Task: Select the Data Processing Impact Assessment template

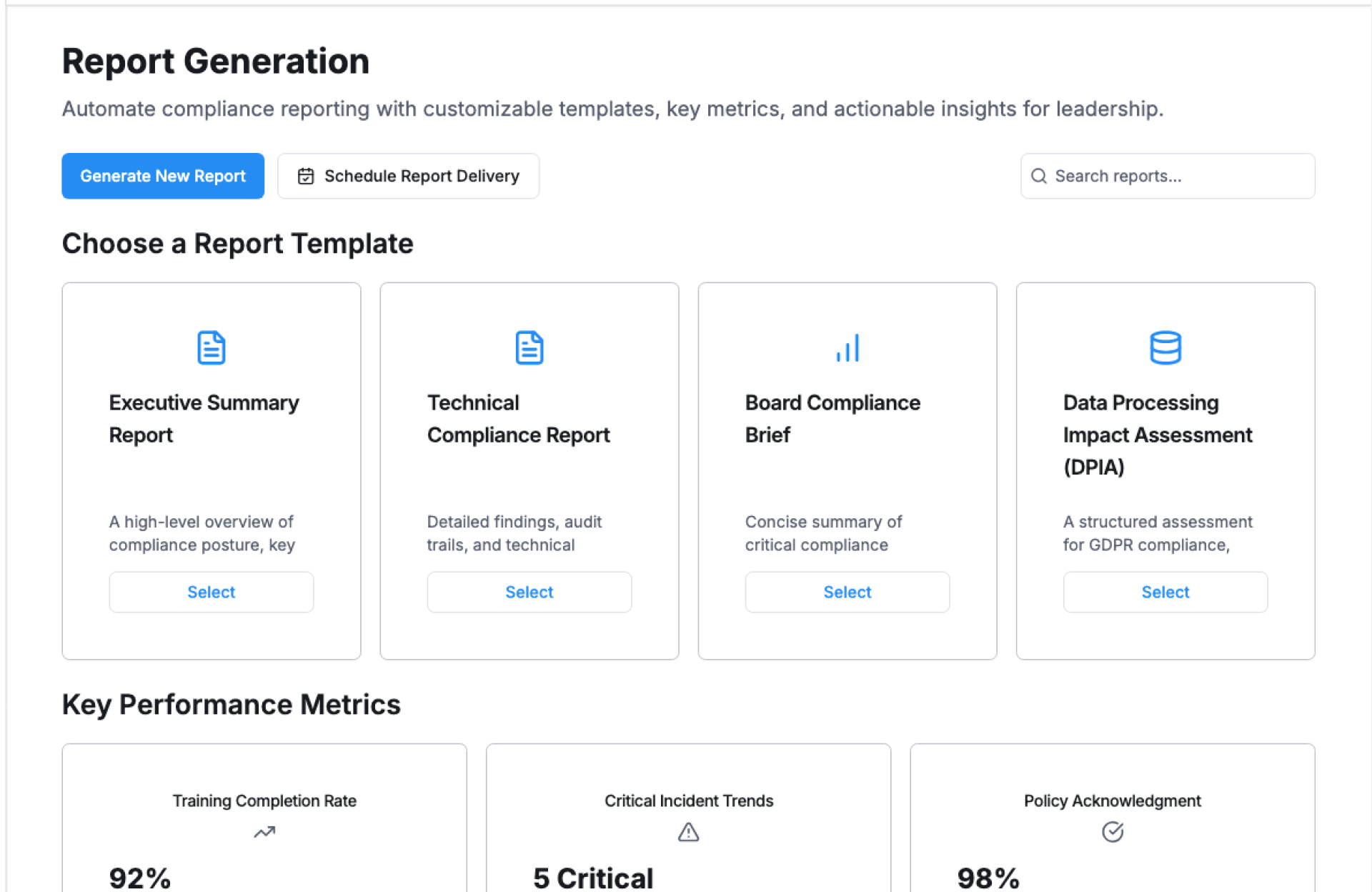Action: click(x=1165, y=592)
